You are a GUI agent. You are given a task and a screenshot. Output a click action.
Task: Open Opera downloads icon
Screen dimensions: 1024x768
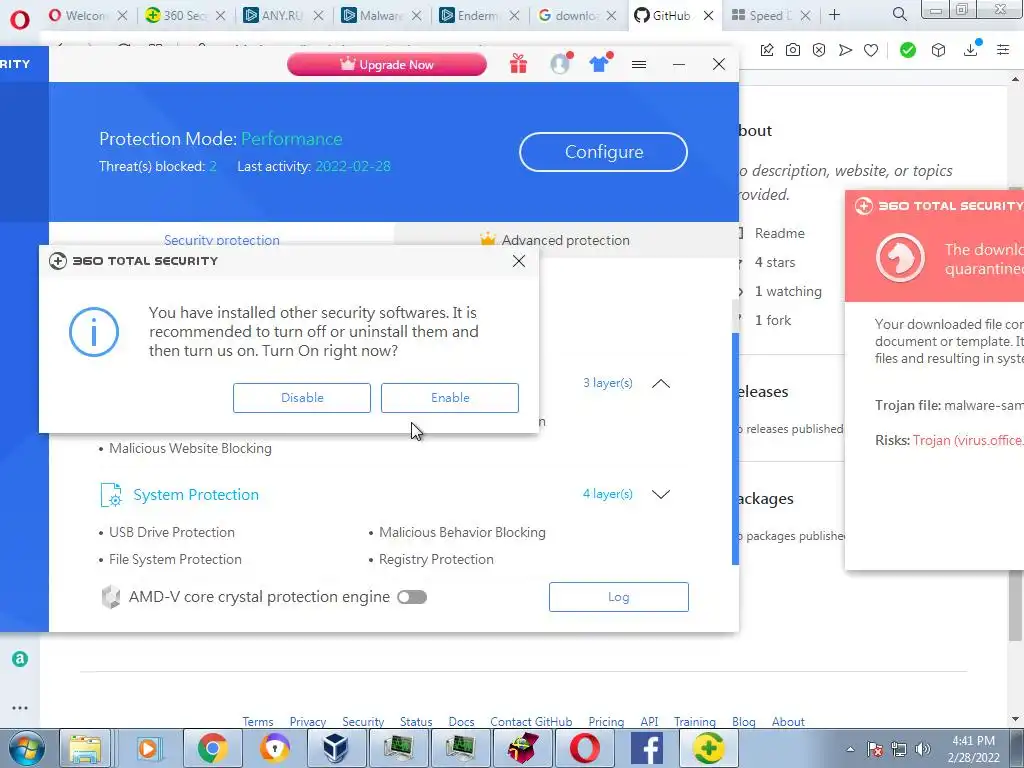(x=971, y=48)
